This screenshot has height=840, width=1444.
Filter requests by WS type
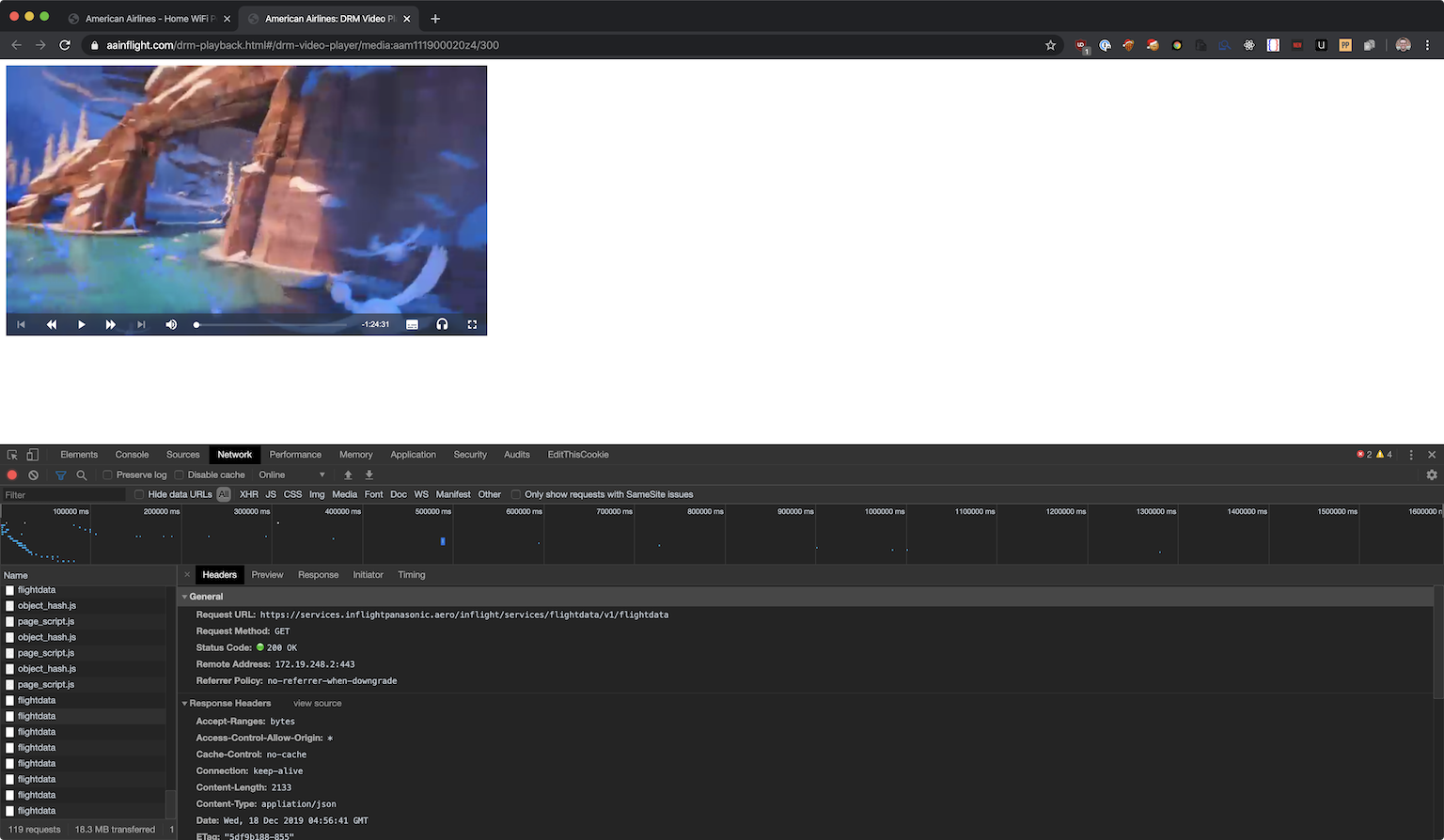[x=421, y=494]
